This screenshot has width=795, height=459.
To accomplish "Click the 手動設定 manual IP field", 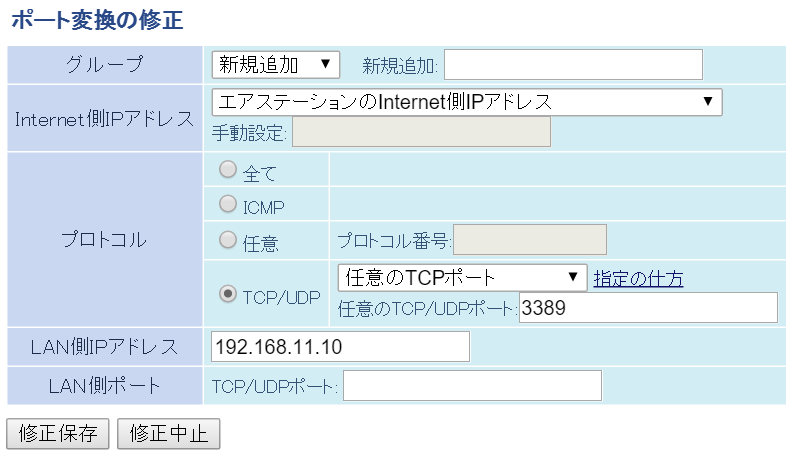I will 420,133.
